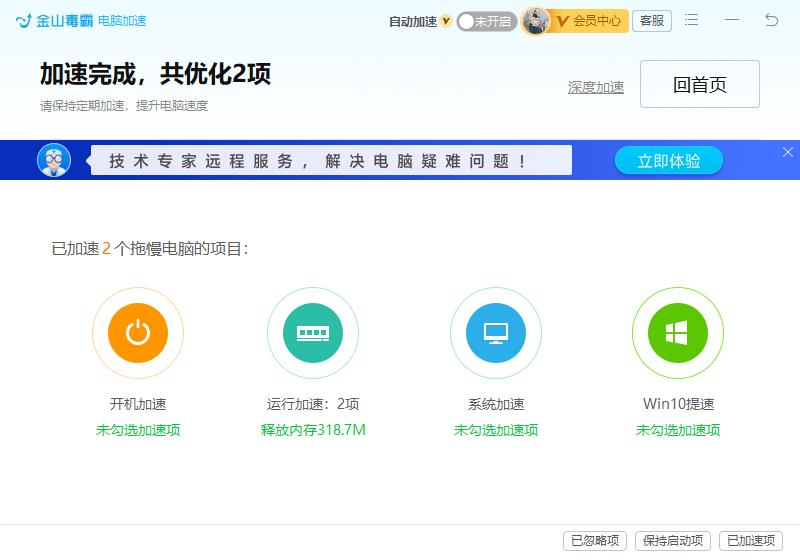Open the 已加速项 accelerated items list
The height and width of the screenshot is (560, 800).
tap(751, 541)
